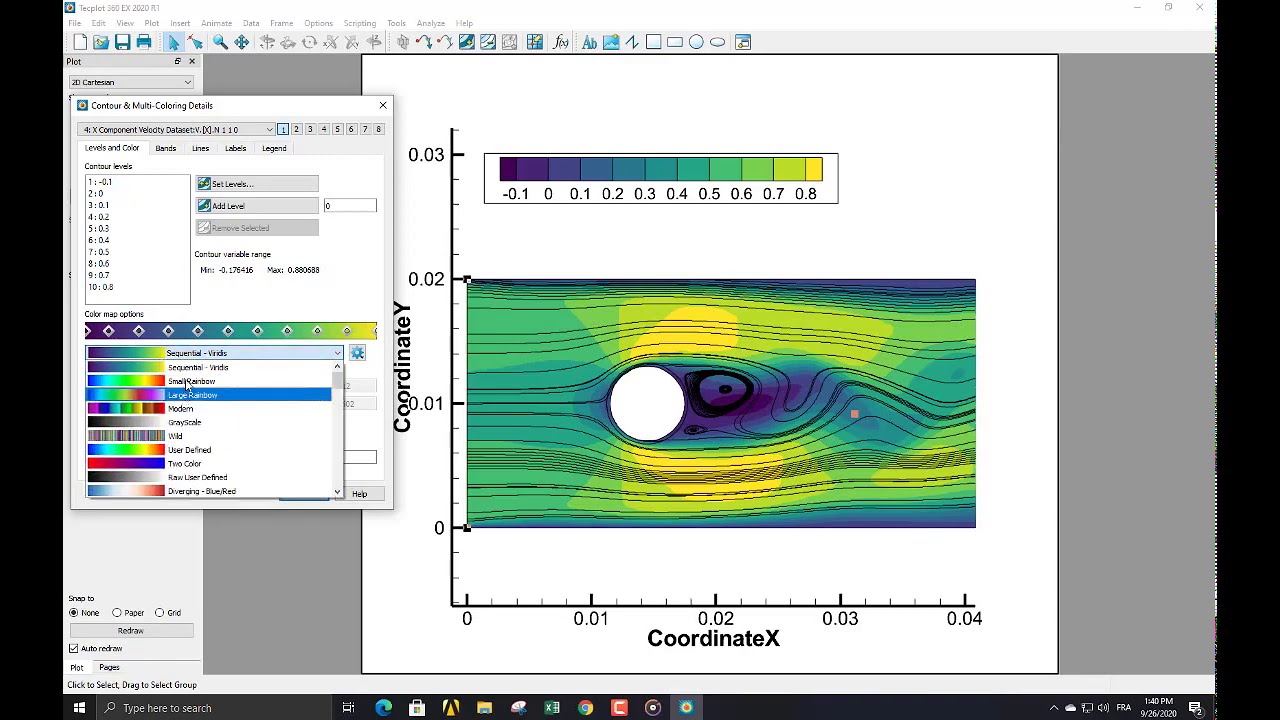Select the Adjustor tool
This screenshot has height=720, width=1280.
(x=195, y=42)
